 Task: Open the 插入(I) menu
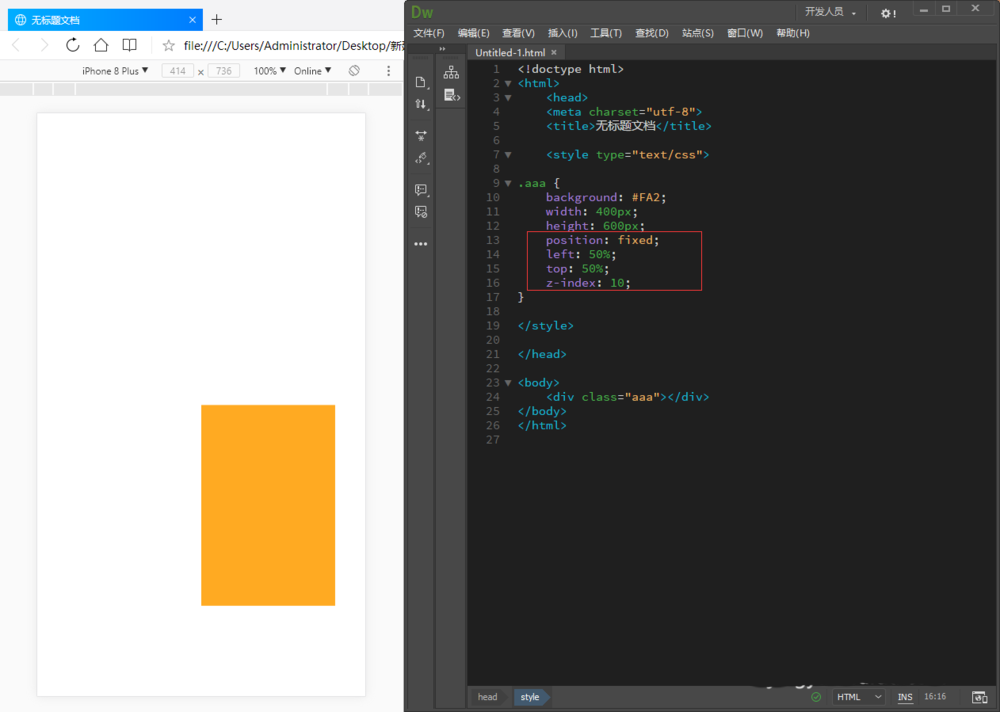coord(563,33)
